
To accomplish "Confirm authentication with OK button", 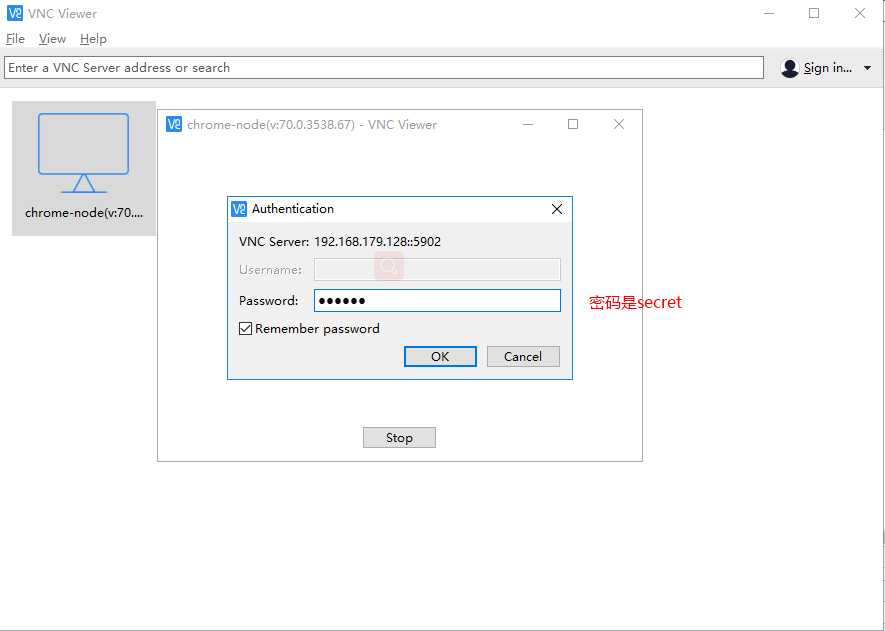I will [440, 357].
